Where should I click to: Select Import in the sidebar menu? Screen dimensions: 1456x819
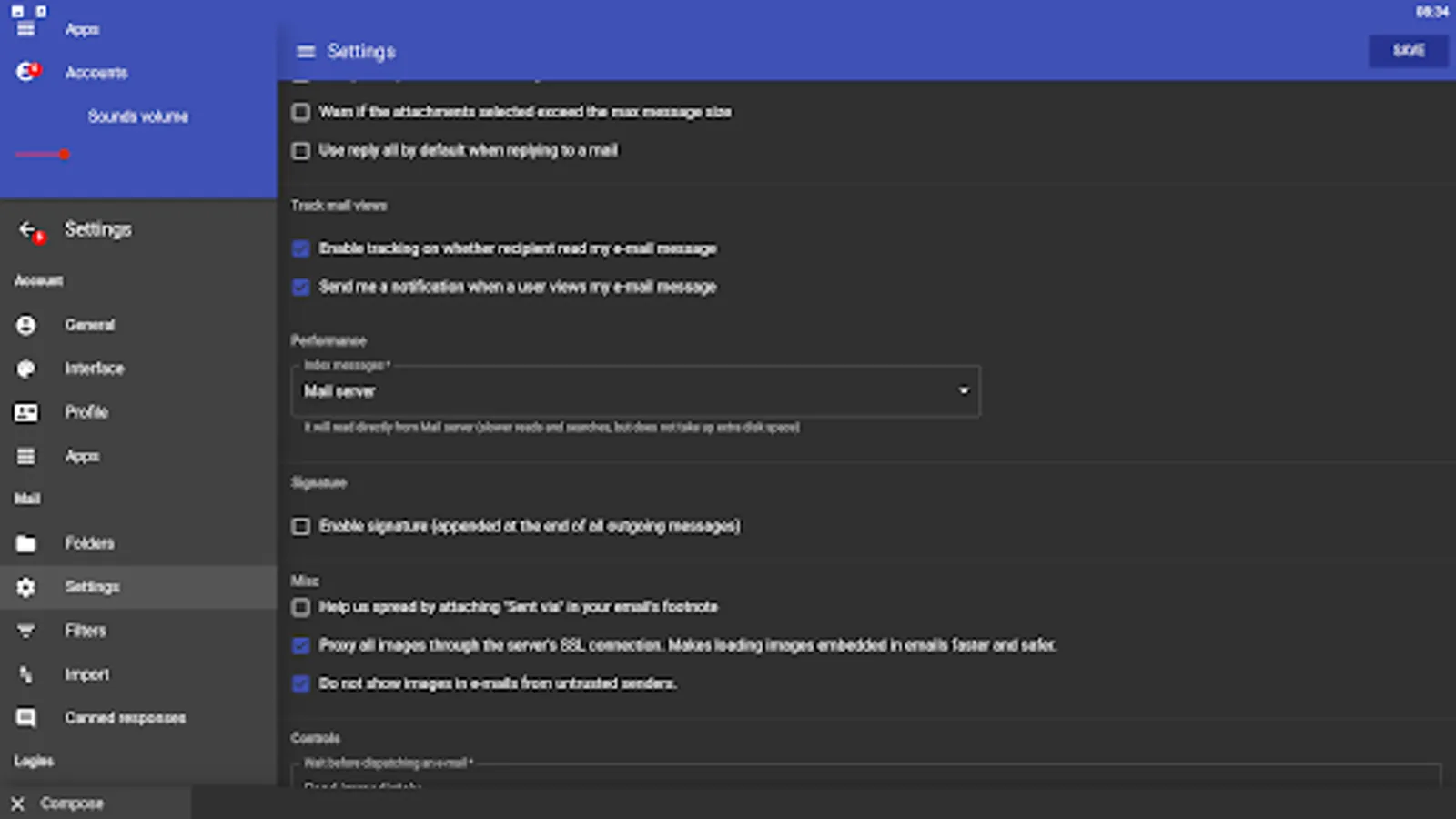(86, 674)
